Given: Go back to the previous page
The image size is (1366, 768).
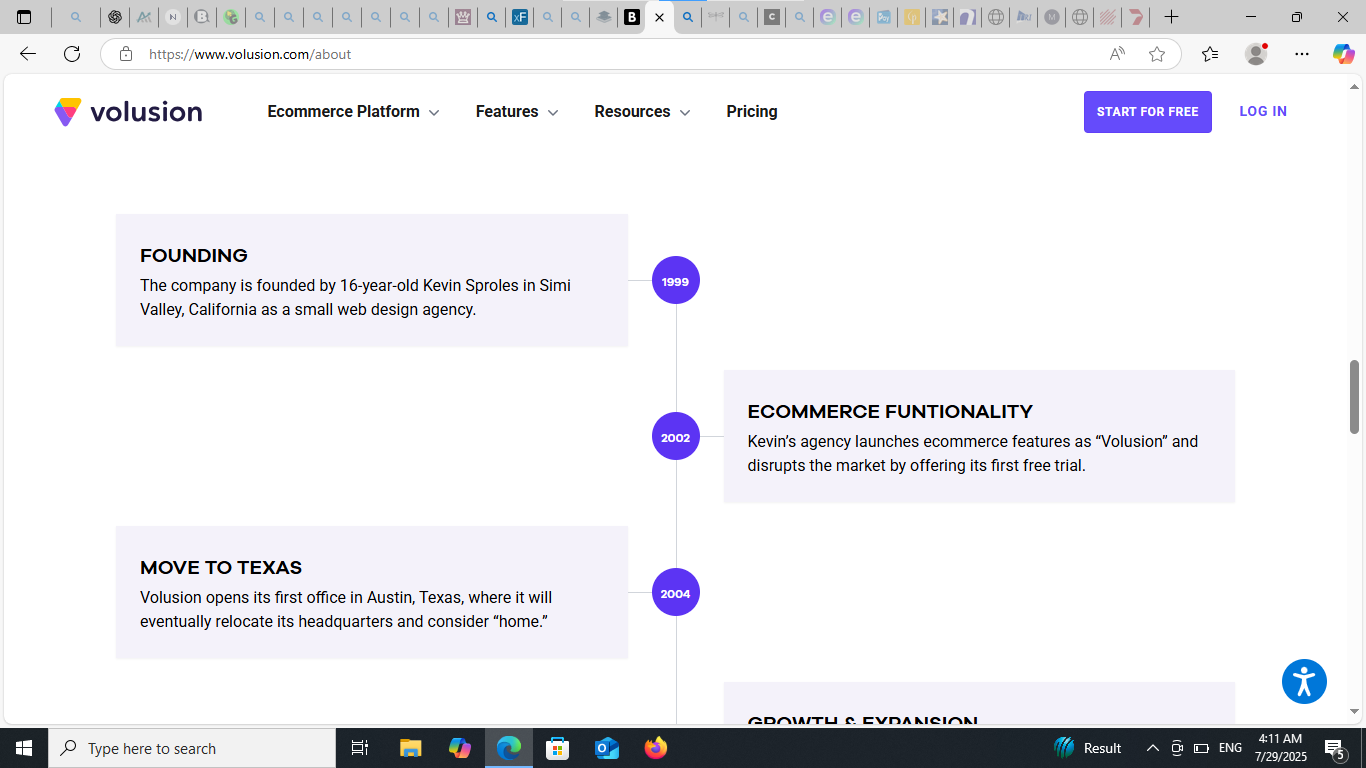Looking at the screenshot, I should (x=28, y=54).
